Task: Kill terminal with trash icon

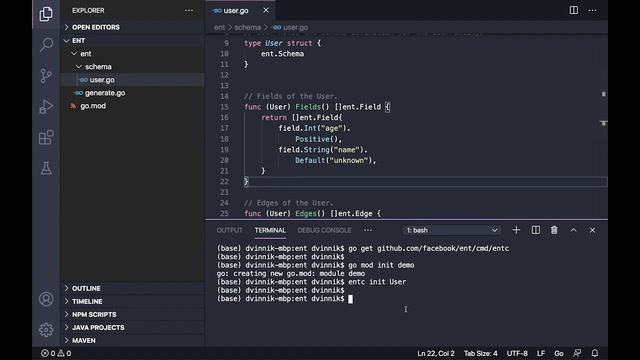Action: pyautogui.click(x=554, y=230)
